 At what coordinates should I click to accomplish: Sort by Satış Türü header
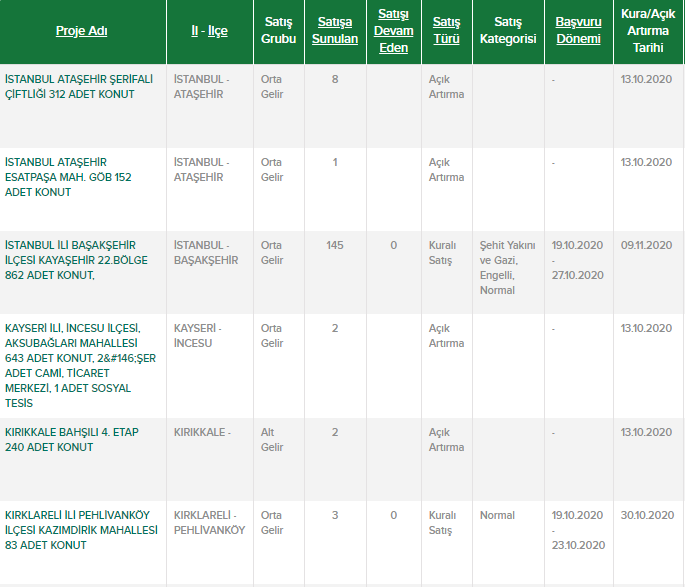coord(446,31)
